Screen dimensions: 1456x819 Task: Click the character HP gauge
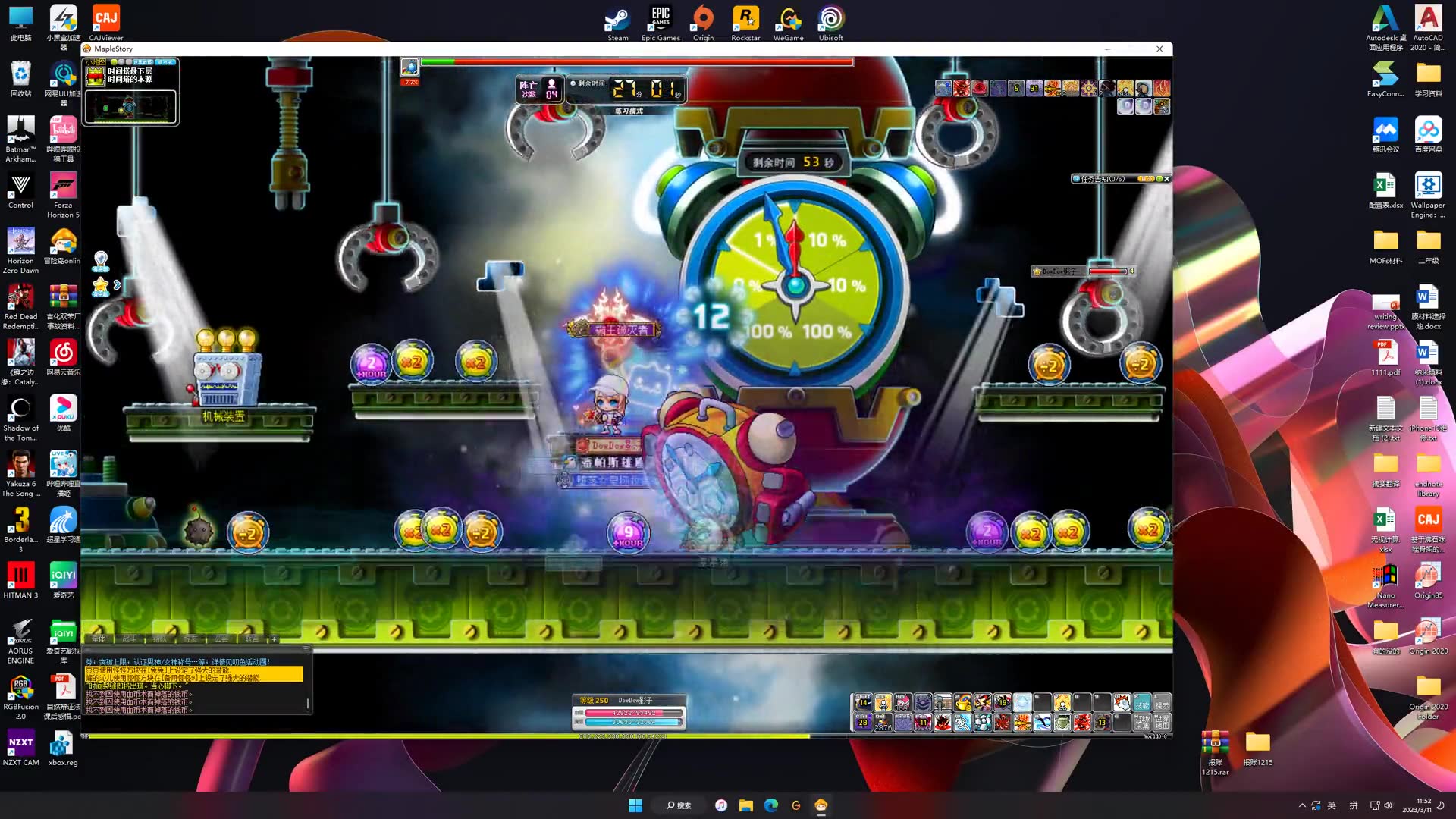(x=634, y=713)
